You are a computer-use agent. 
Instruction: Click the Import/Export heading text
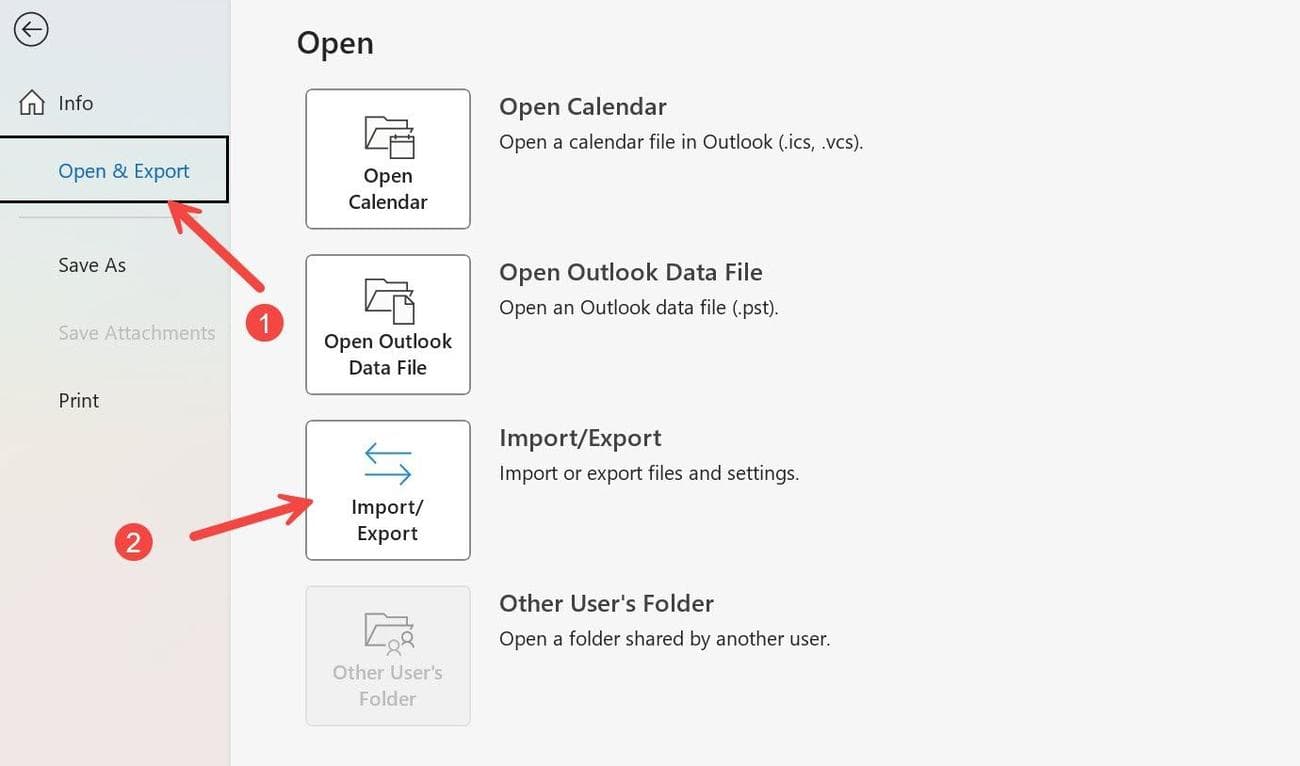click(x=580, y=438)
